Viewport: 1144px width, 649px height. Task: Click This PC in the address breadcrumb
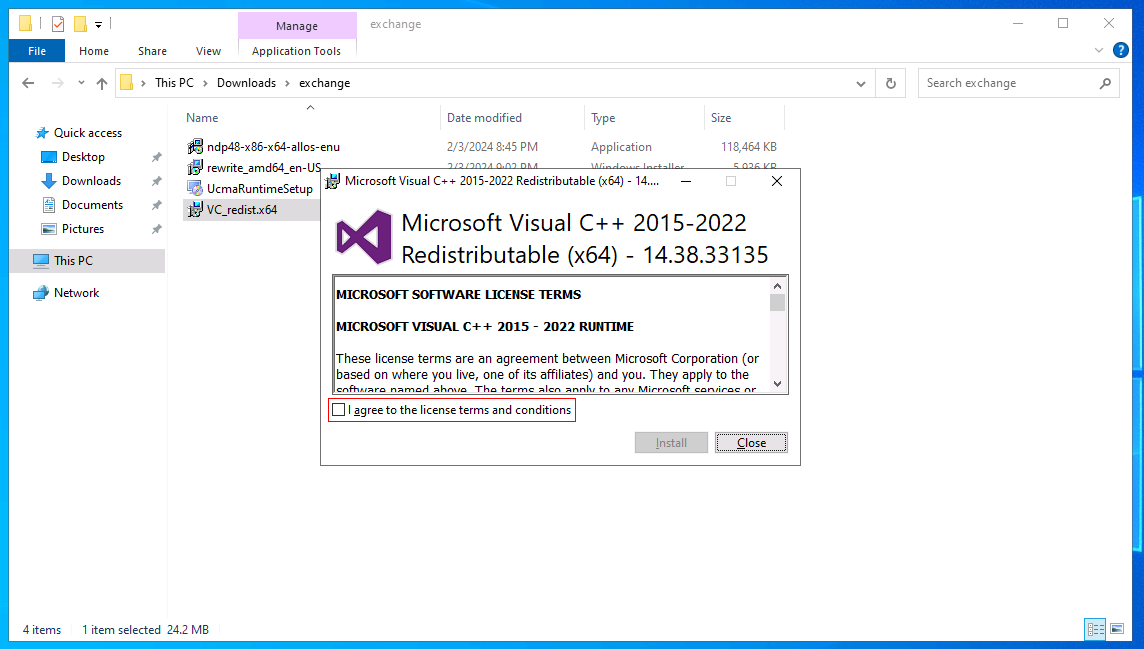pyautogui.click(x=174, y=83)
